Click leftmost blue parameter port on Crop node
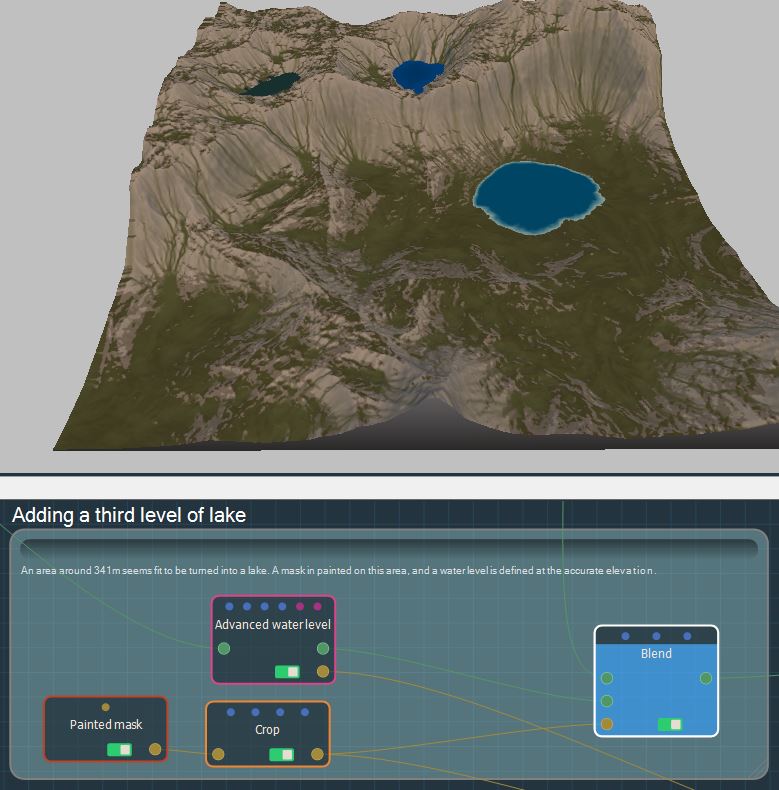Screen dimensions: 779x790 click(231, 712)
